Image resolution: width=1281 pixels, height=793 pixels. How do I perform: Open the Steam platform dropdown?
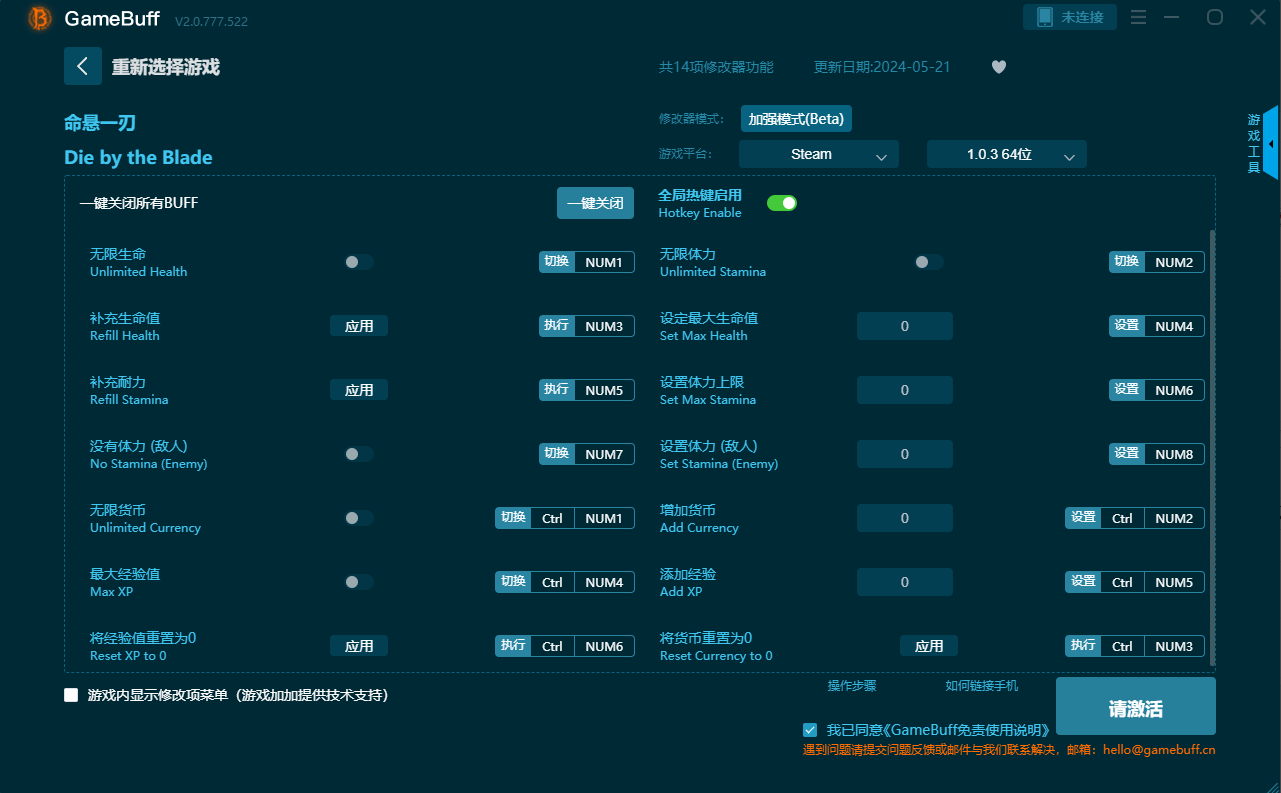[x=819, y=154]
